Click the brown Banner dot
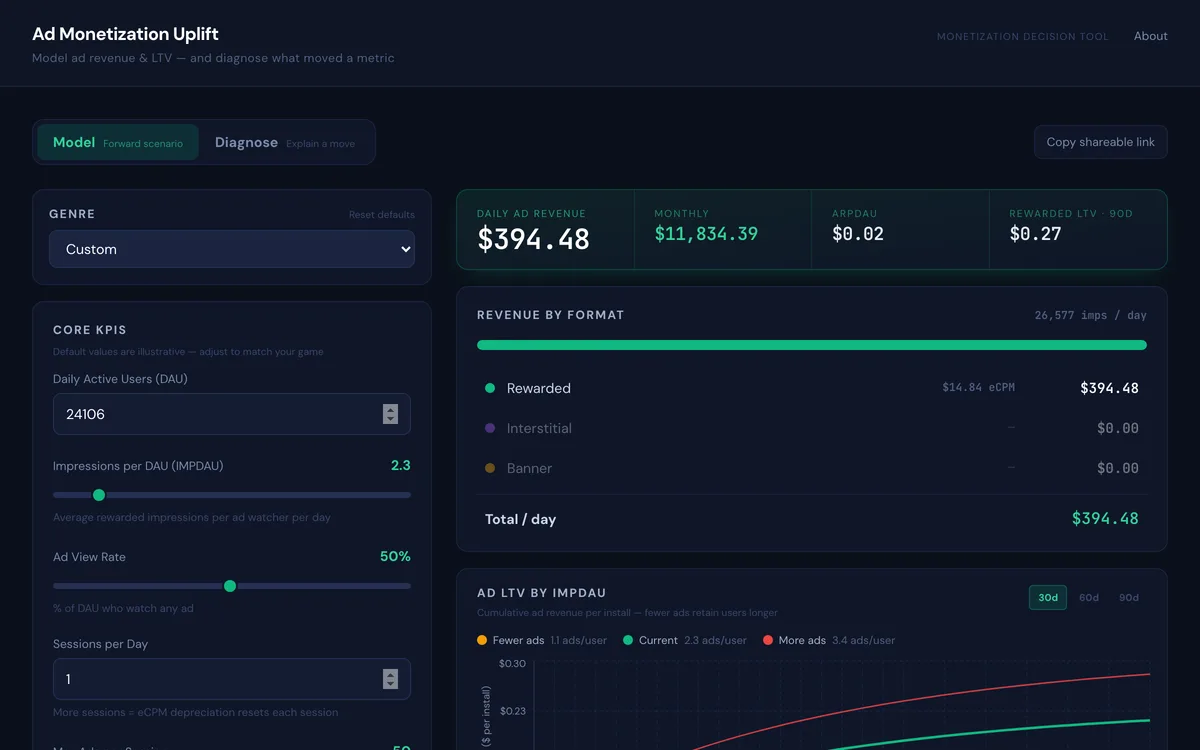 coord(490,468)
